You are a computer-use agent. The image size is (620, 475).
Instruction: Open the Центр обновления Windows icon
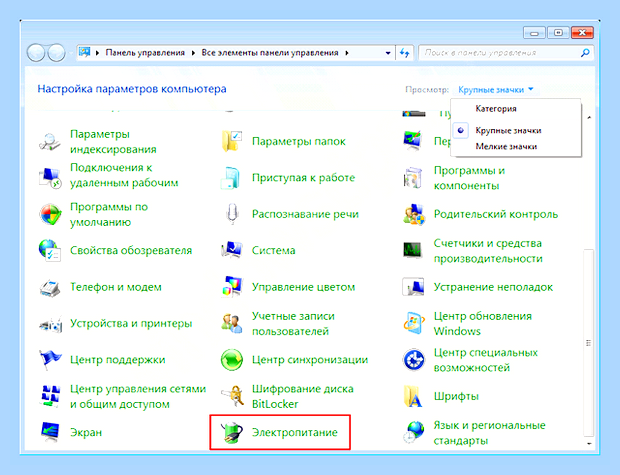point(414,323)
